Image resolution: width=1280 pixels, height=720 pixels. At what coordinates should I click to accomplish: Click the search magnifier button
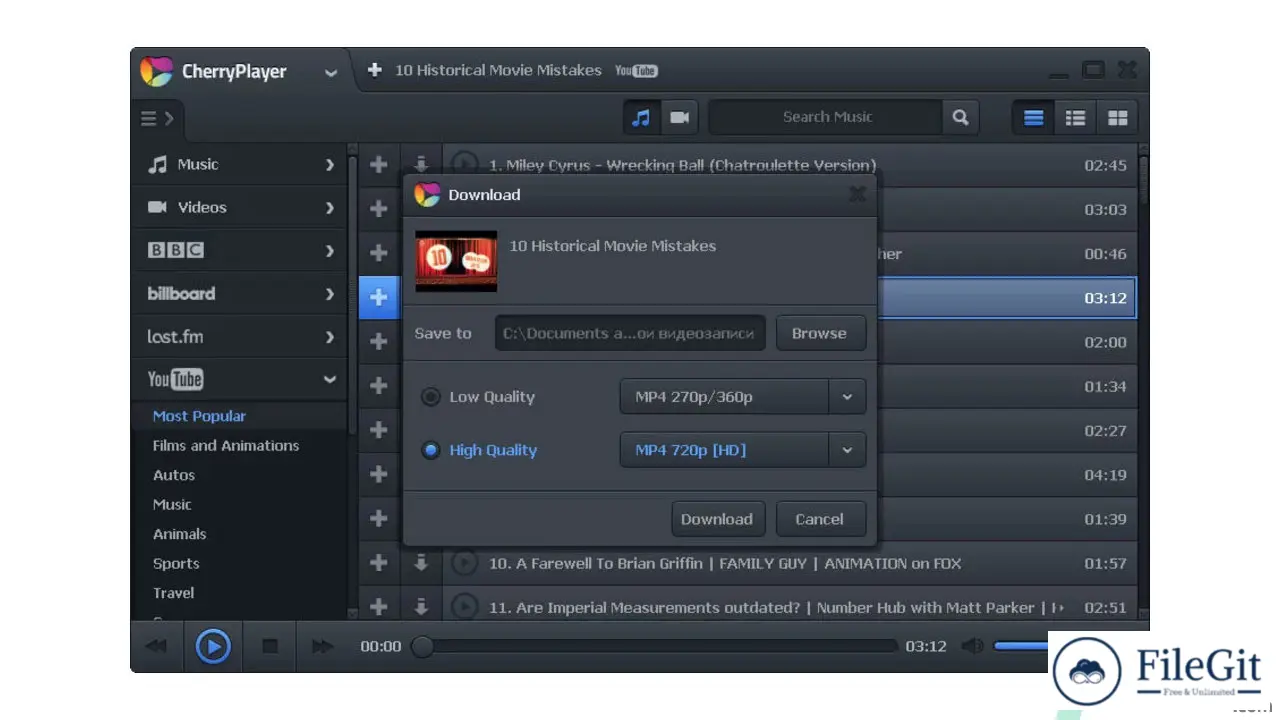[960, 117]
